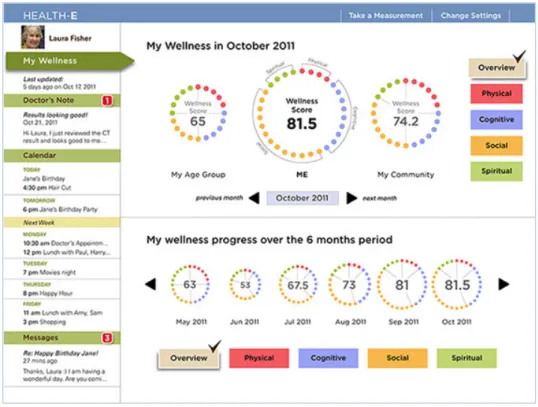Open the Aug 2011 wellness circle
The image size is (538, 407).
point(349,284)
